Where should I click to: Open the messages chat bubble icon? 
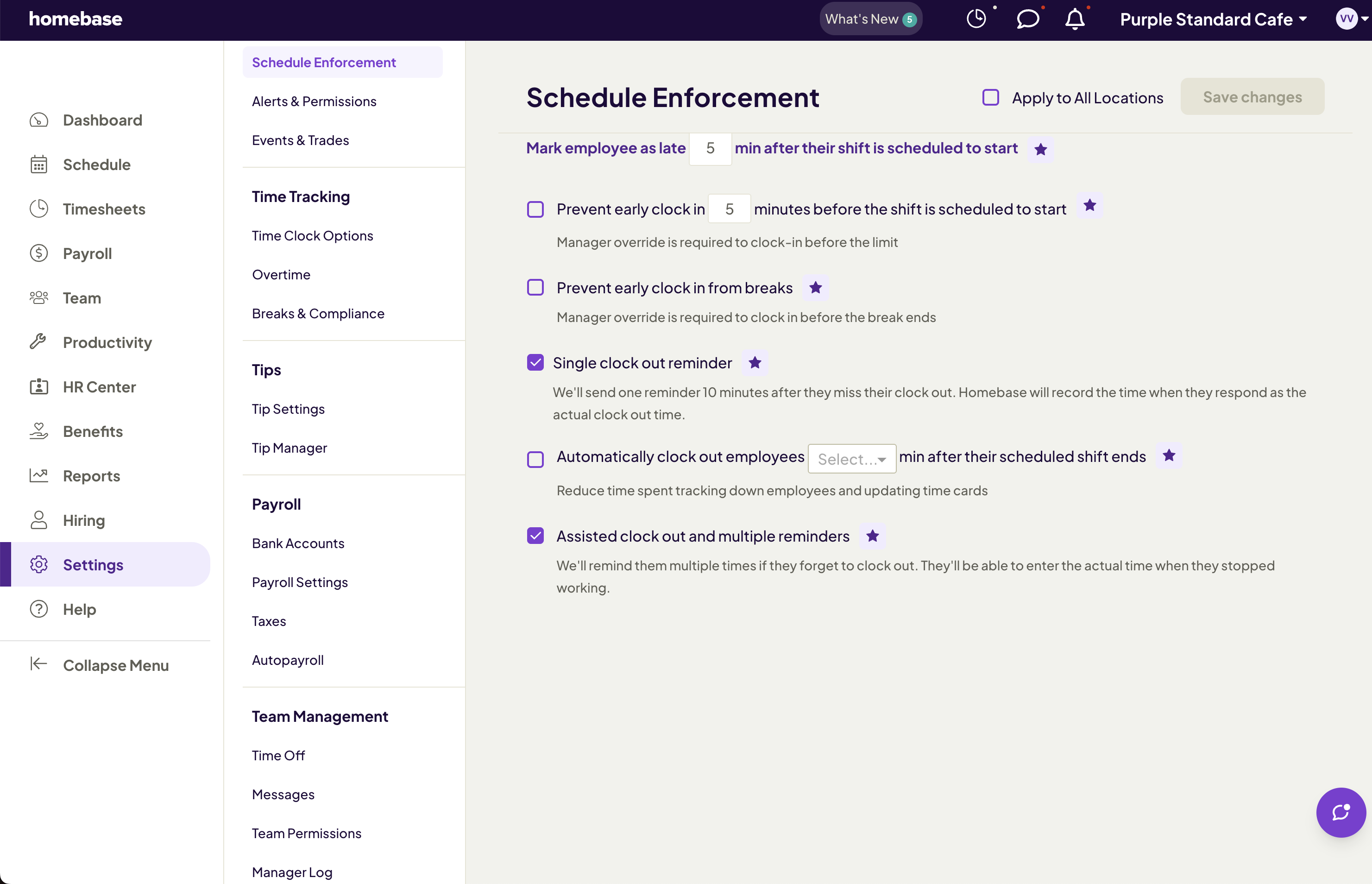coord(1027,19)
